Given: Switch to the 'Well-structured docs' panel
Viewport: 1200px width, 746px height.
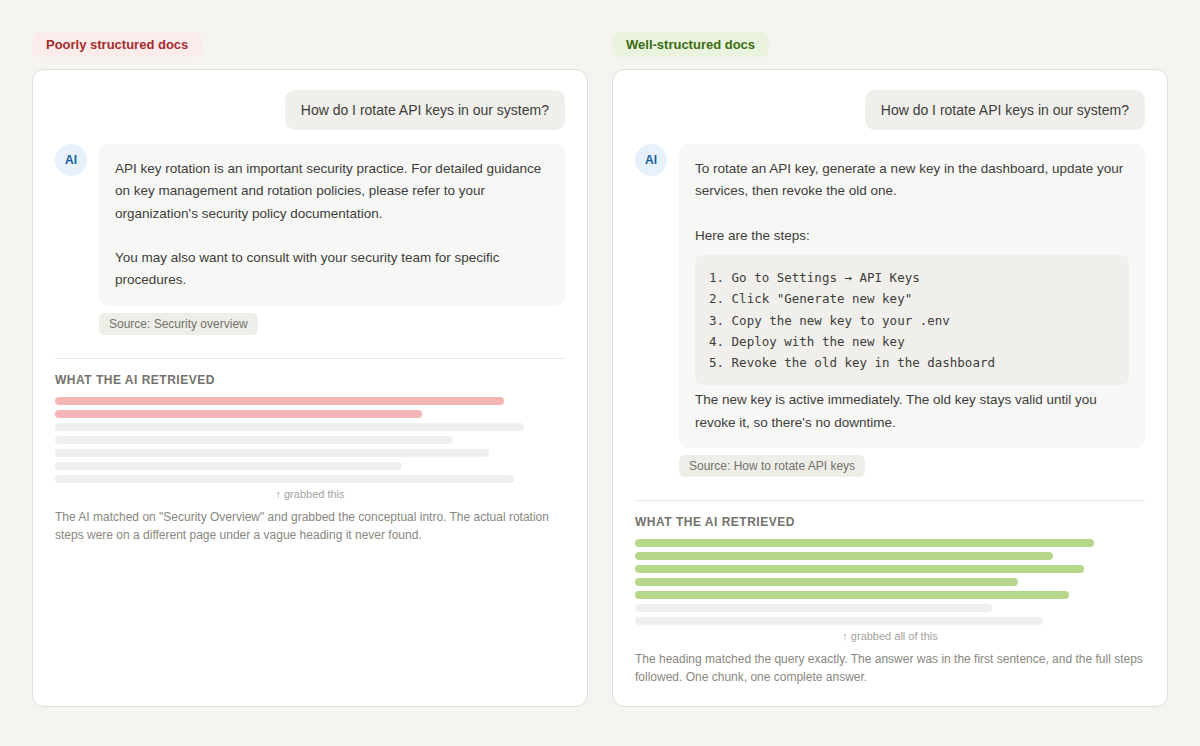Looking at the screenshot, I should tap(889, 387).
